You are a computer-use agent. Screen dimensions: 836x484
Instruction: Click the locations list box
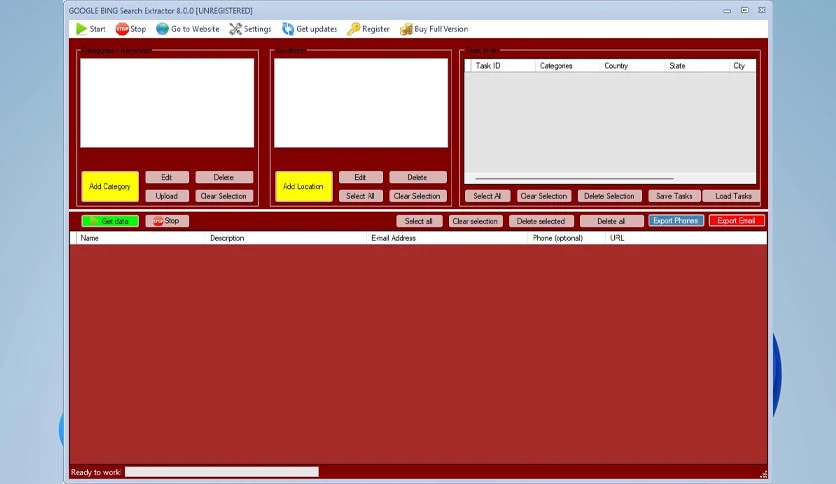point(361,103)
